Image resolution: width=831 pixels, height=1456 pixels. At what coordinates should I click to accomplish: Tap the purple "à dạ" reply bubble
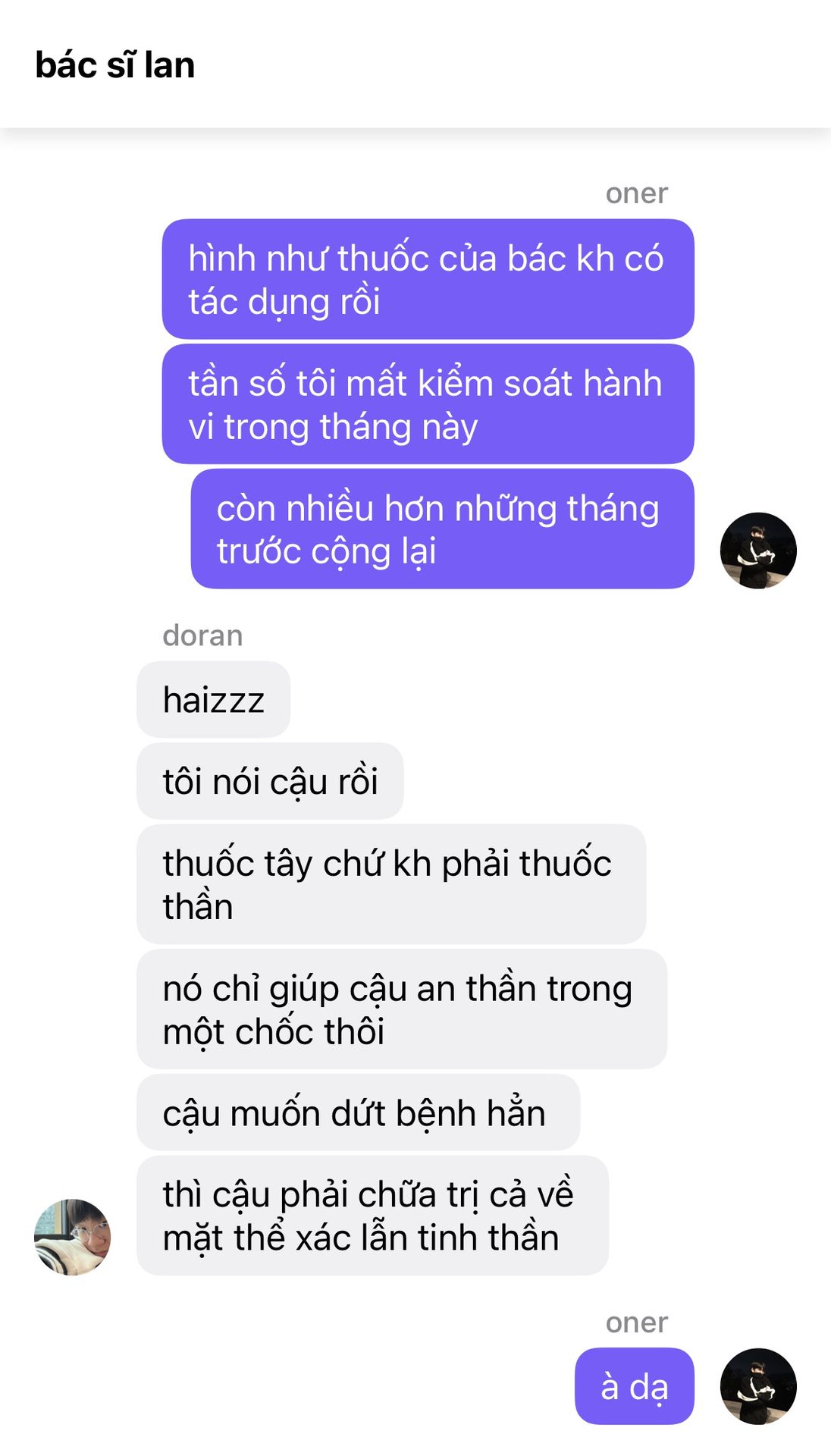click(x=634, y=1386)
